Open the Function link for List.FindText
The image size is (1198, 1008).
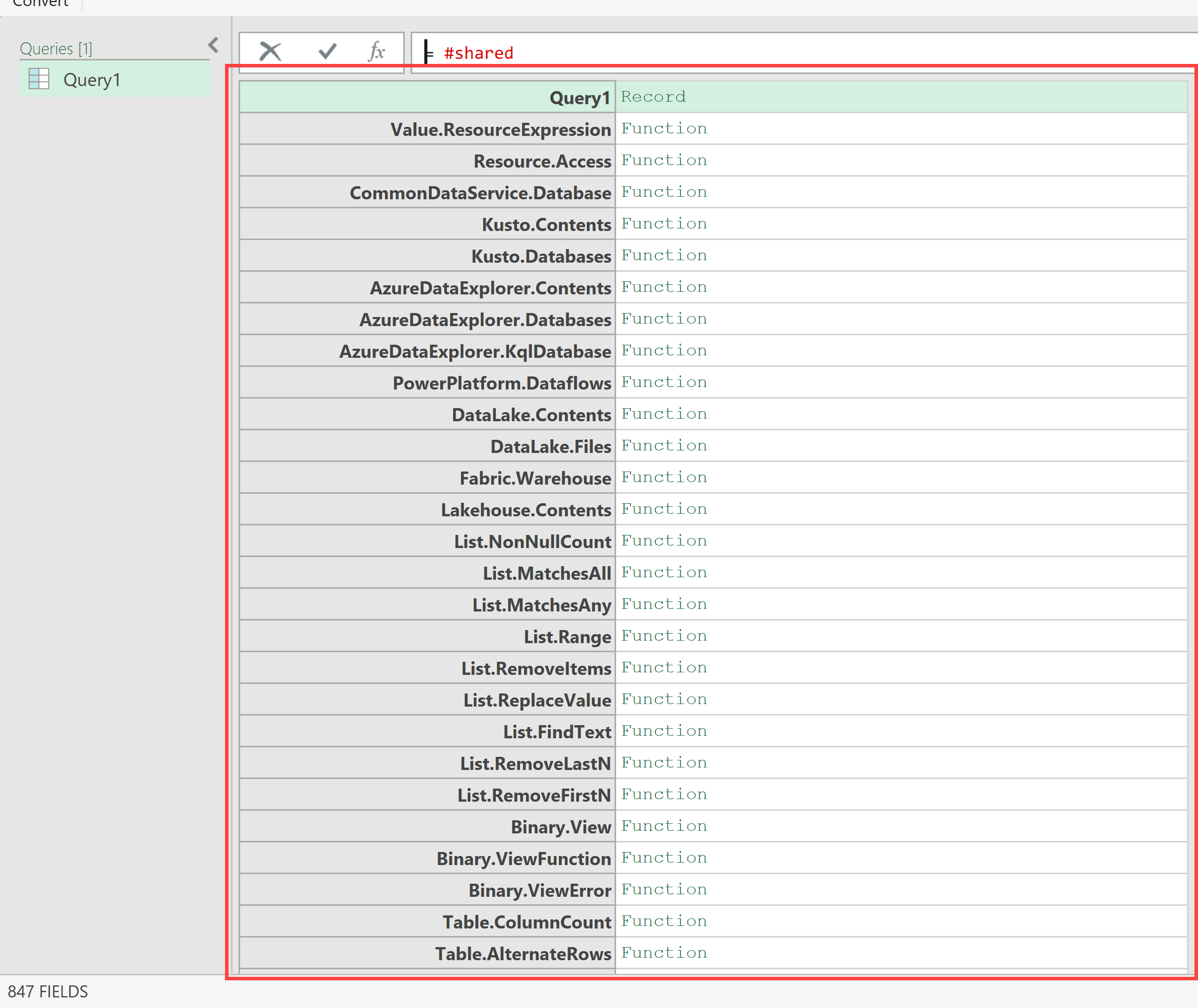click(664, 731)
